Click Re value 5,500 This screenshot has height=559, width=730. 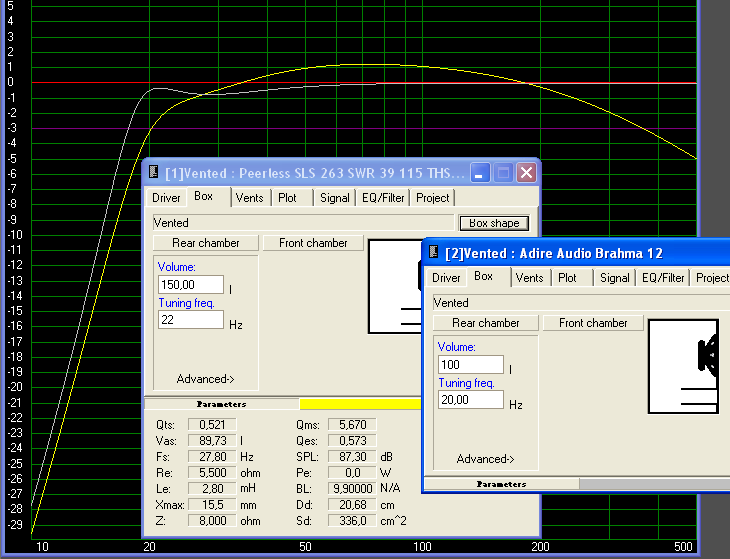[x=212, y=472]
